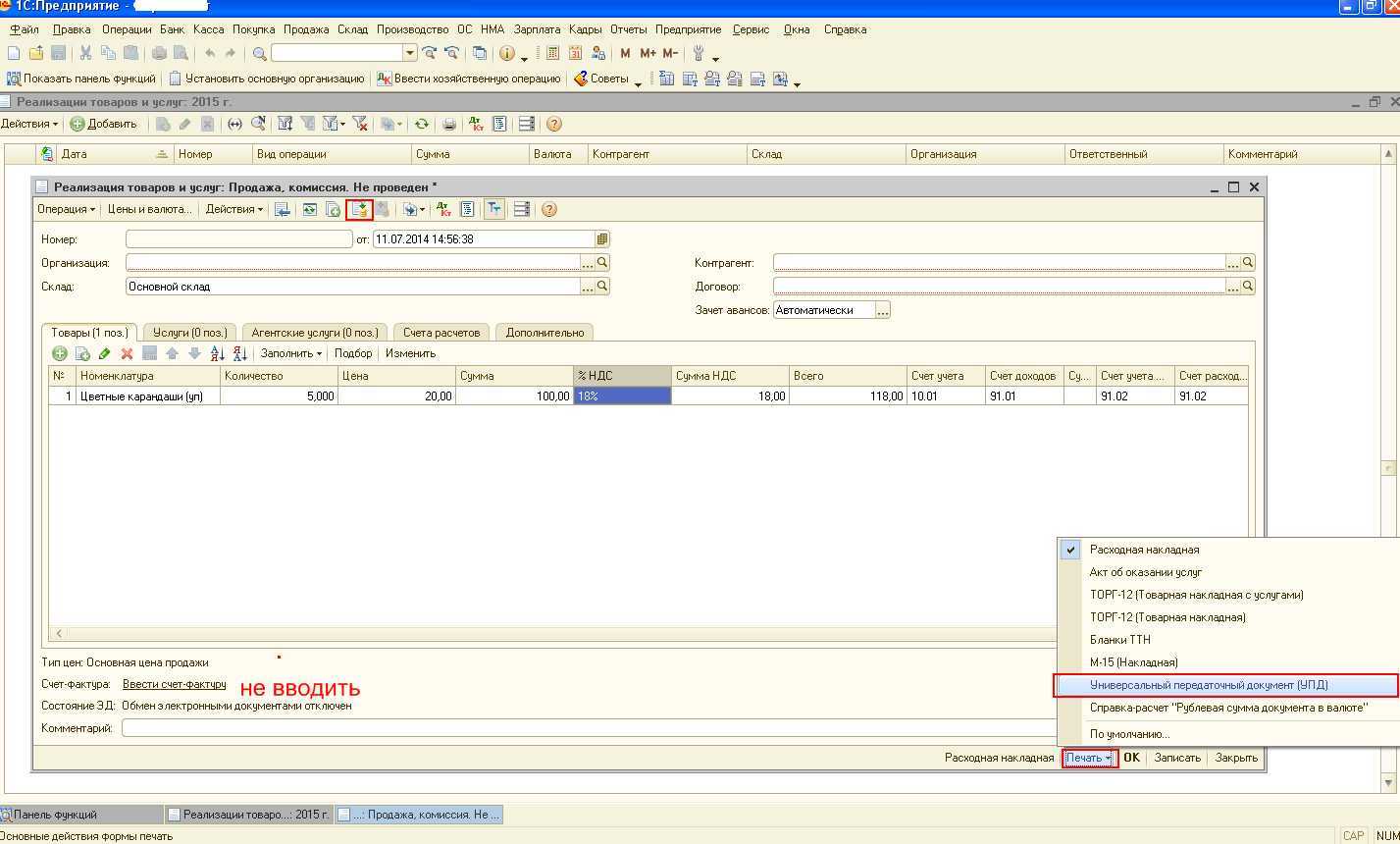Choose Акт об оказании услуг print form
Screen dimensions: 1400x844
pos(1146,572)
